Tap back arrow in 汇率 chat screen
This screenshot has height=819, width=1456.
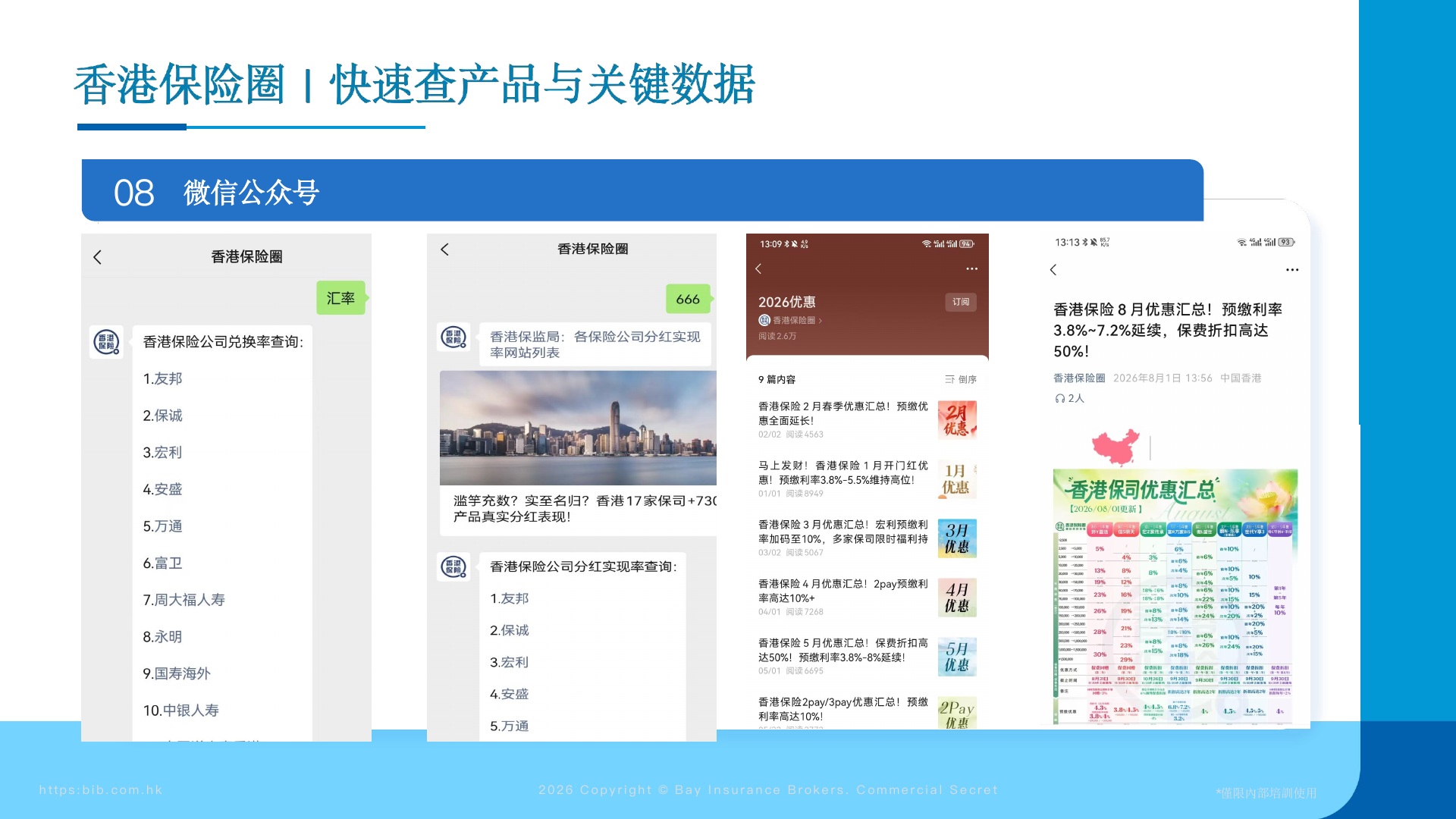[97, 257]
